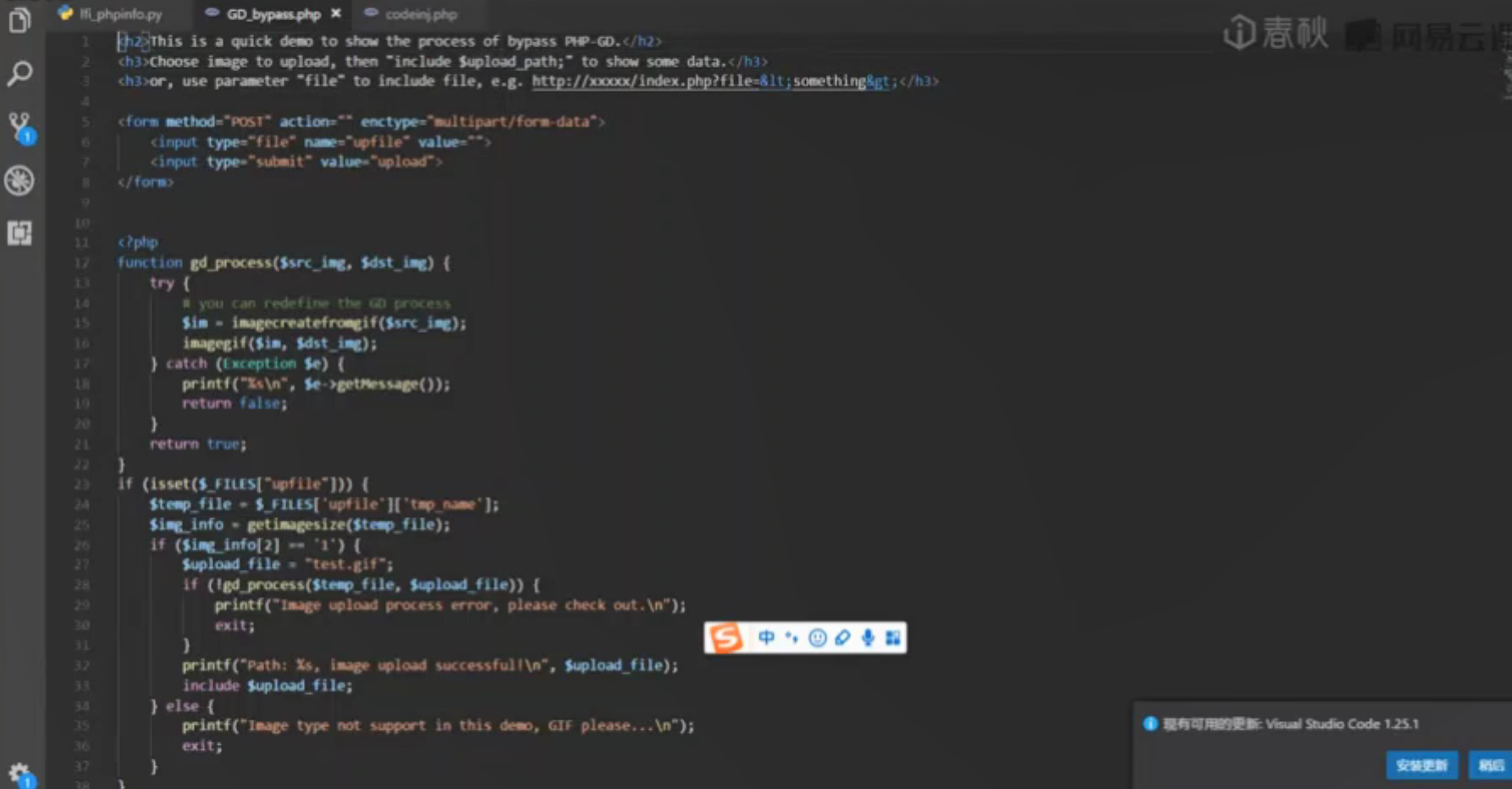This screenshot has height=789, width=1512.
Task: Click the input type="file" name="upfile" line
Action: 321,142
